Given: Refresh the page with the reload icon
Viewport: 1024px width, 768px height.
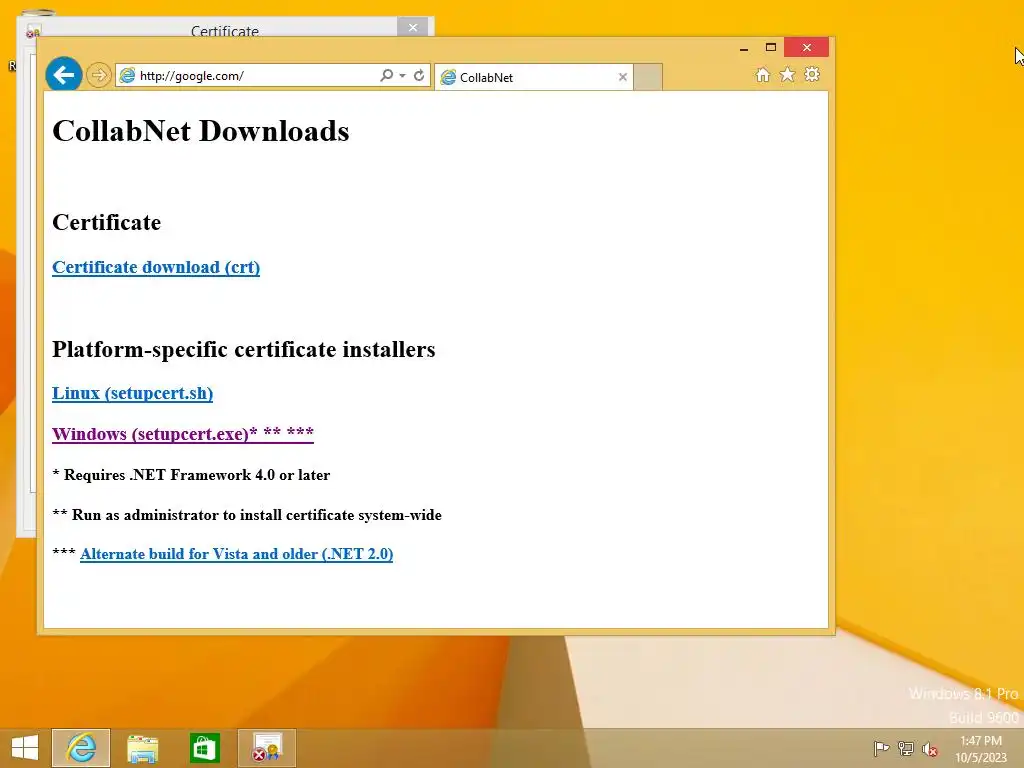Looking at the screenshot, I should (419, 75).
